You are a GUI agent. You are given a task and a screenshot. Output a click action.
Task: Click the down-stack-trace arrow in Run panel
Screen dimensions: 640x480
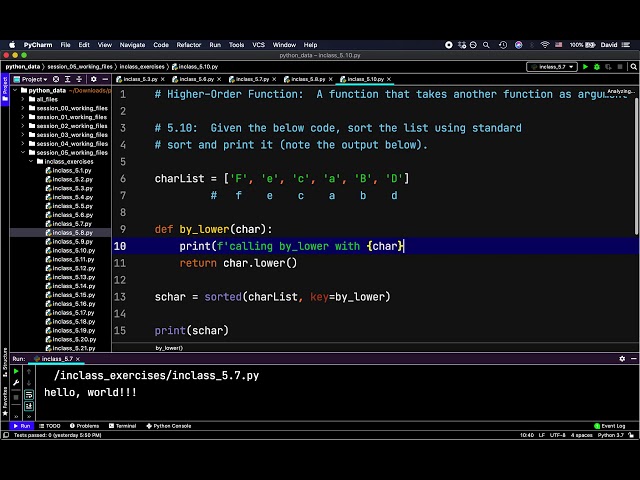click(x=29, y=383)
